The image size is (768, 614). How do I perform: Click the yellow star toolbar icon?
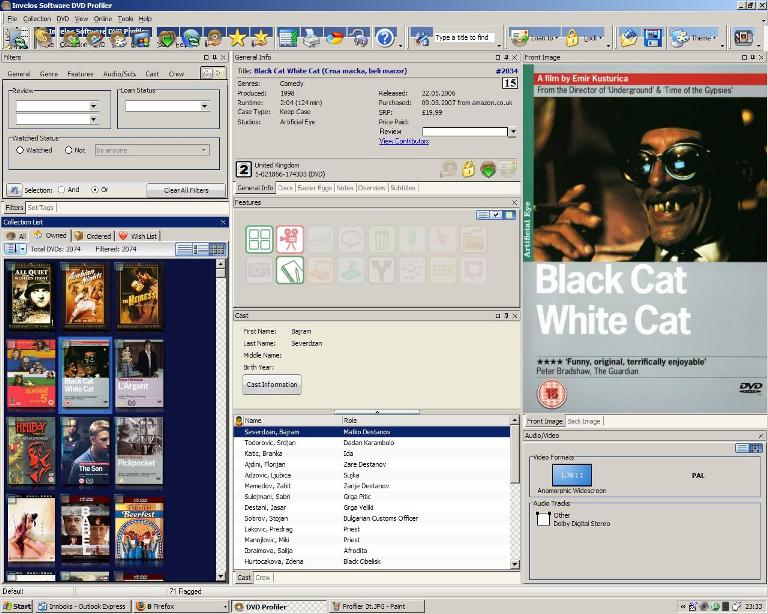(238, 38)
